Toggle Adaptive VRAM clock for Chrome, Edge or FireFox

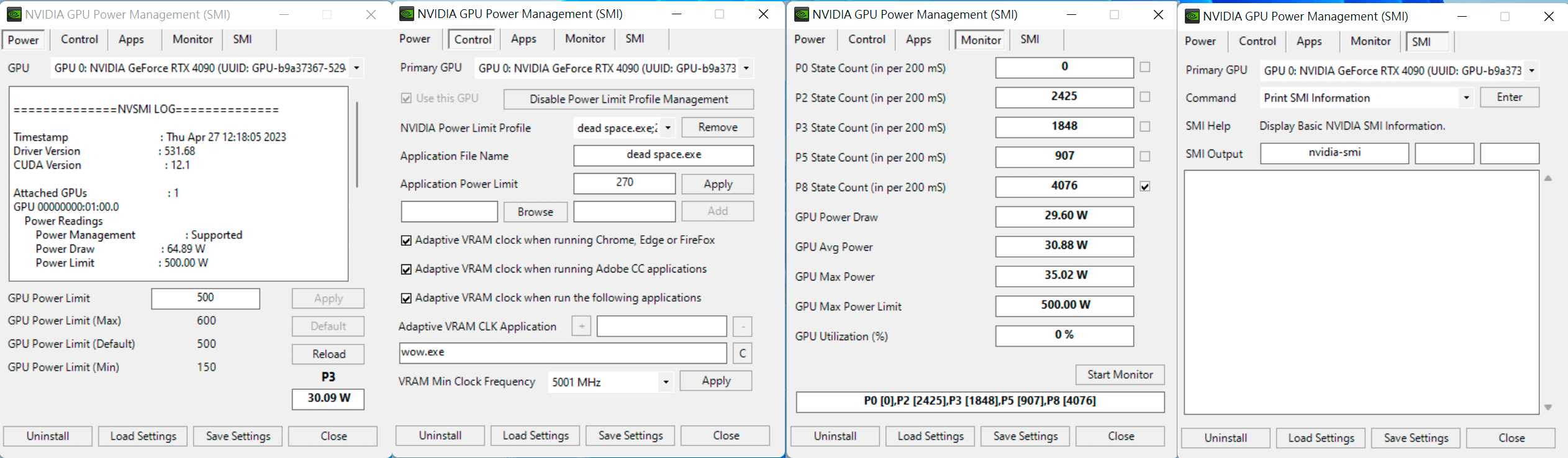[406, 241]
